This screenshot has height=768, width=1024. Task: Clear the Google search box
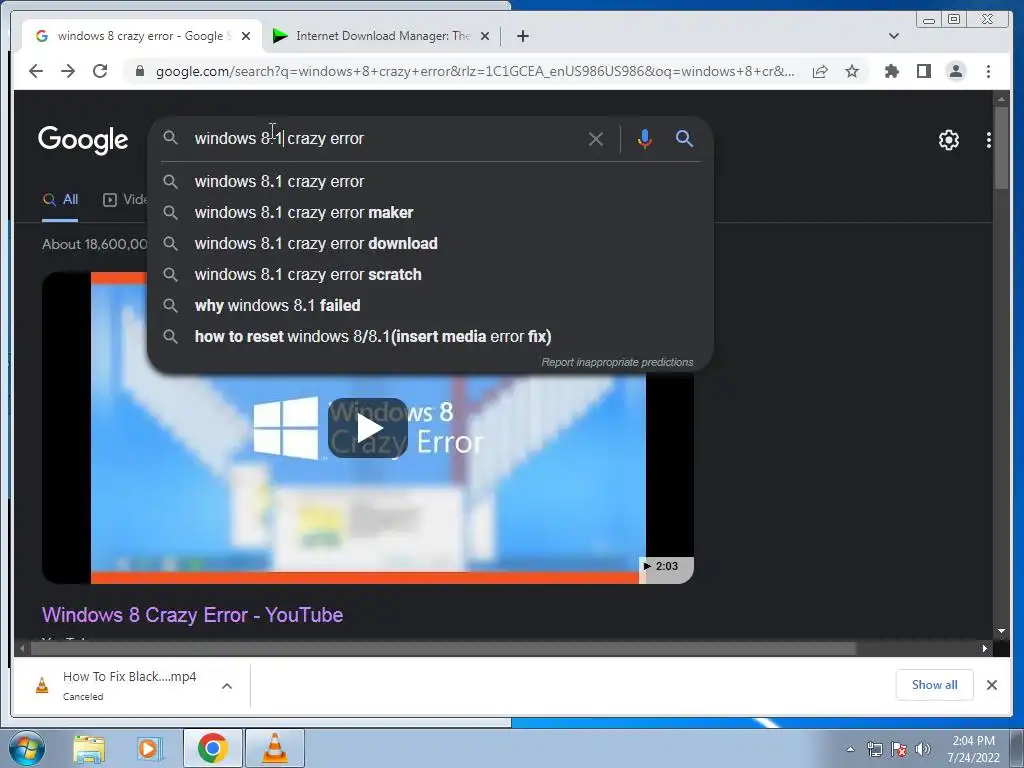pyautogui.click(x=596, y=139)
